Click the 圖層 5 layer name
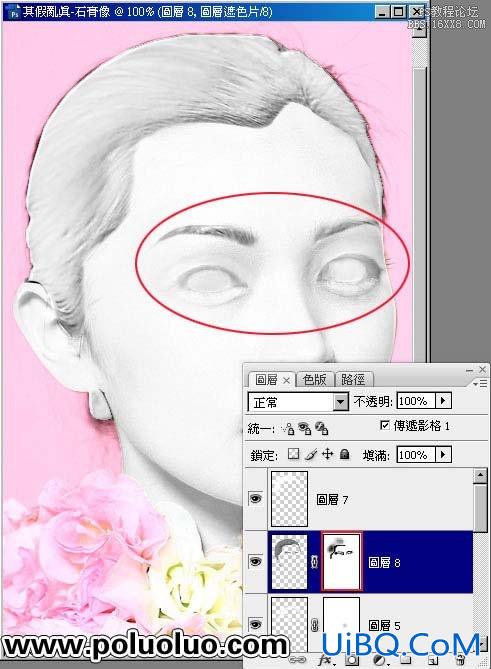This screenshot has height=669, width=491. pyautogui.click(x=384, y=625)
